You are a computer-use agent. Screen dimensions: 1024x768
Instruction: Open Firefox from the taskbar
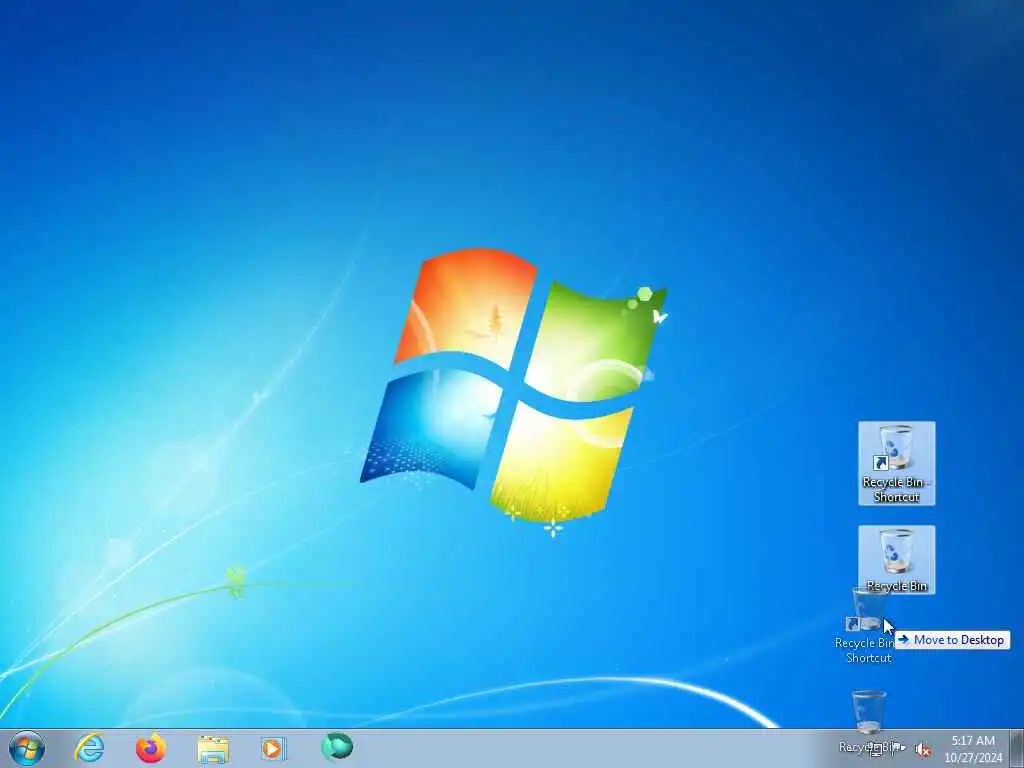tap(150, 748)
